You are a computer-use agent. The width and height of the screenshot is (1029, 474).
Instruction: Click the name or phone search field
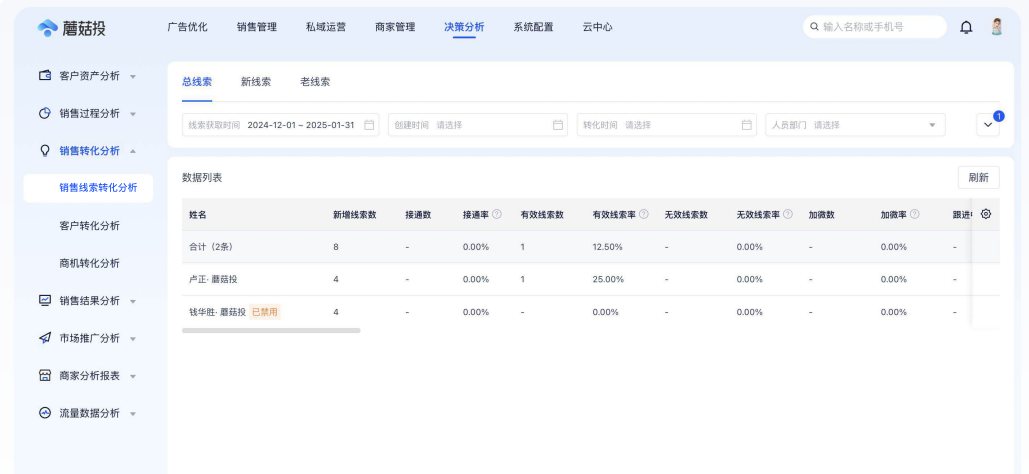click(874, 27)
